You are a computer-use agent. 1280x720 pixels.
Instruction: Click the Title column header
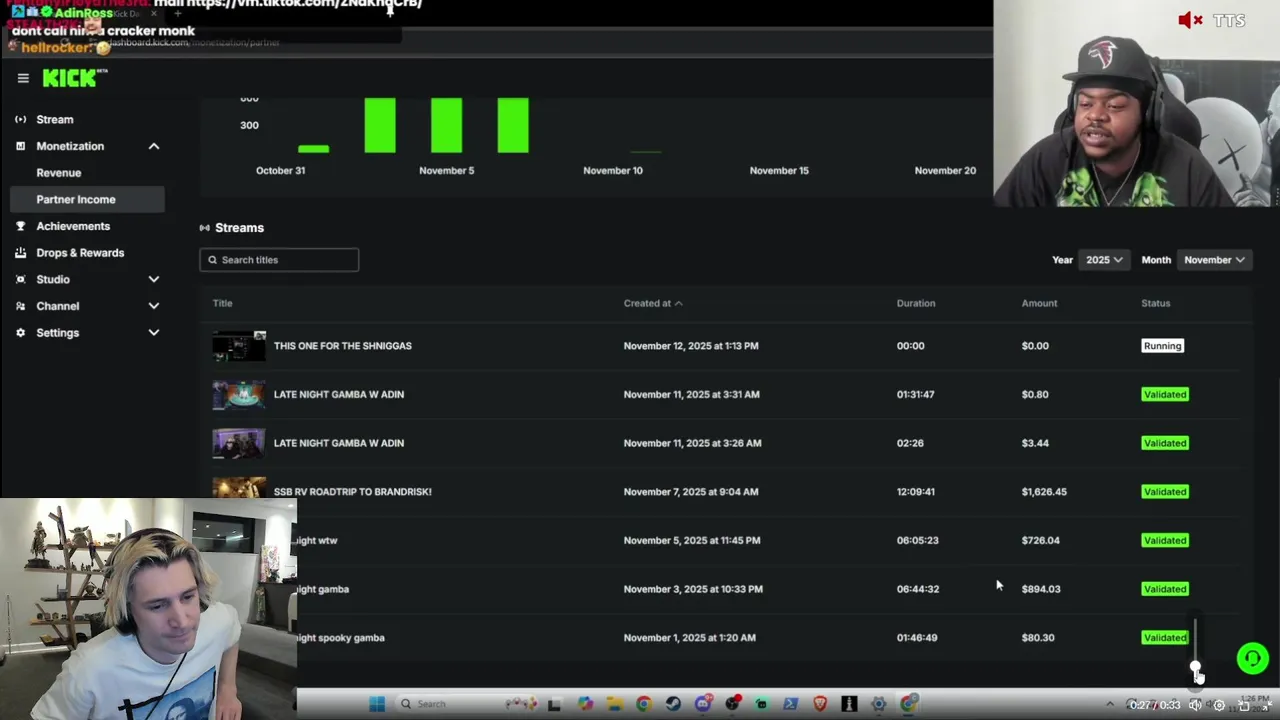(222, 303)
